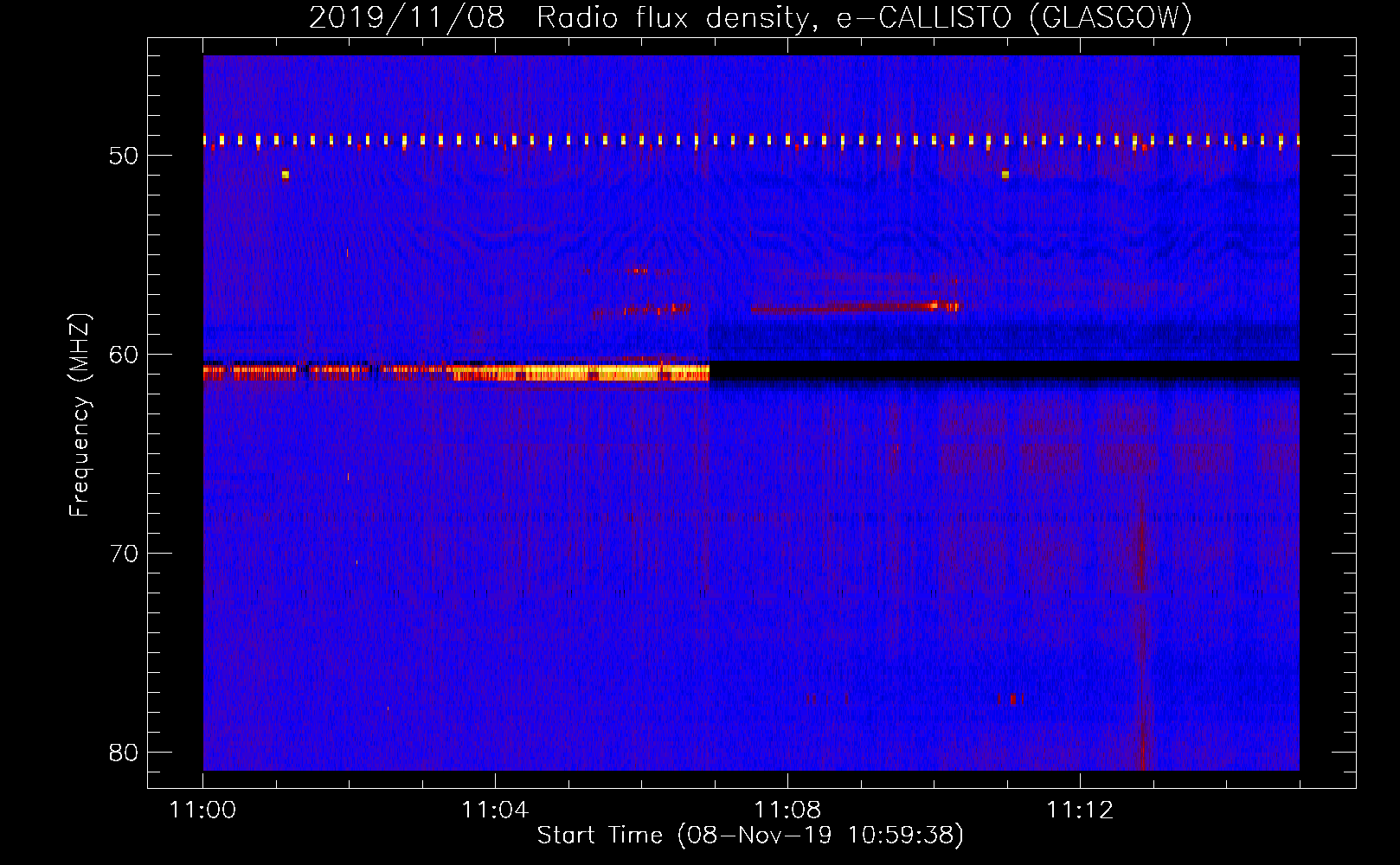Image resolution: width=1400 pixels, height=865 pixels.
Task: Click the '11:08' time tick label
Action: click(x=787, y=810)
